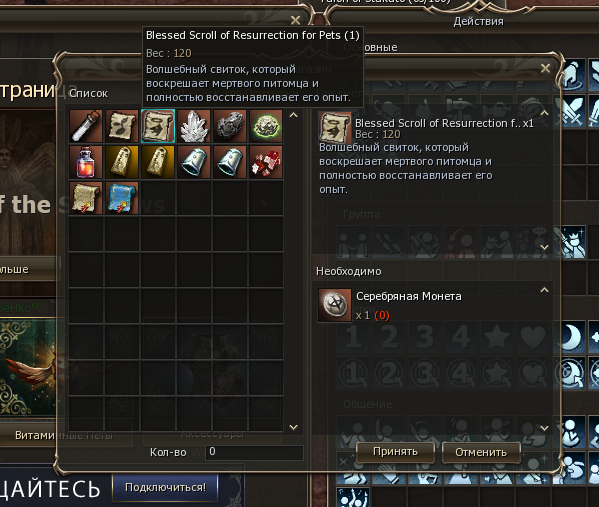Click the crescent moon action icon
599x507 pixels.
572,337
